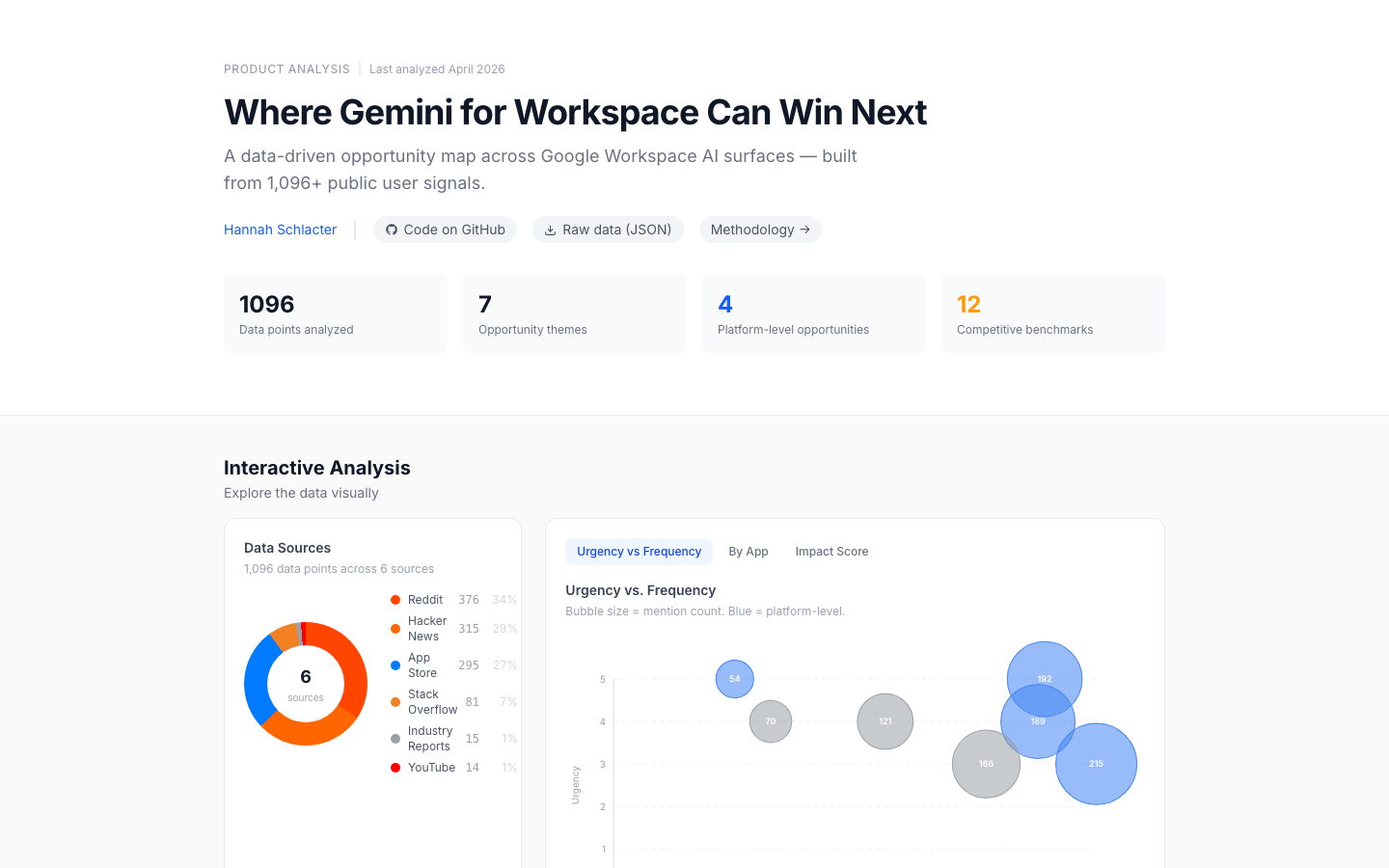Download Raw data (JSON)
This screenshot has height=868, width=1389.
608,230
